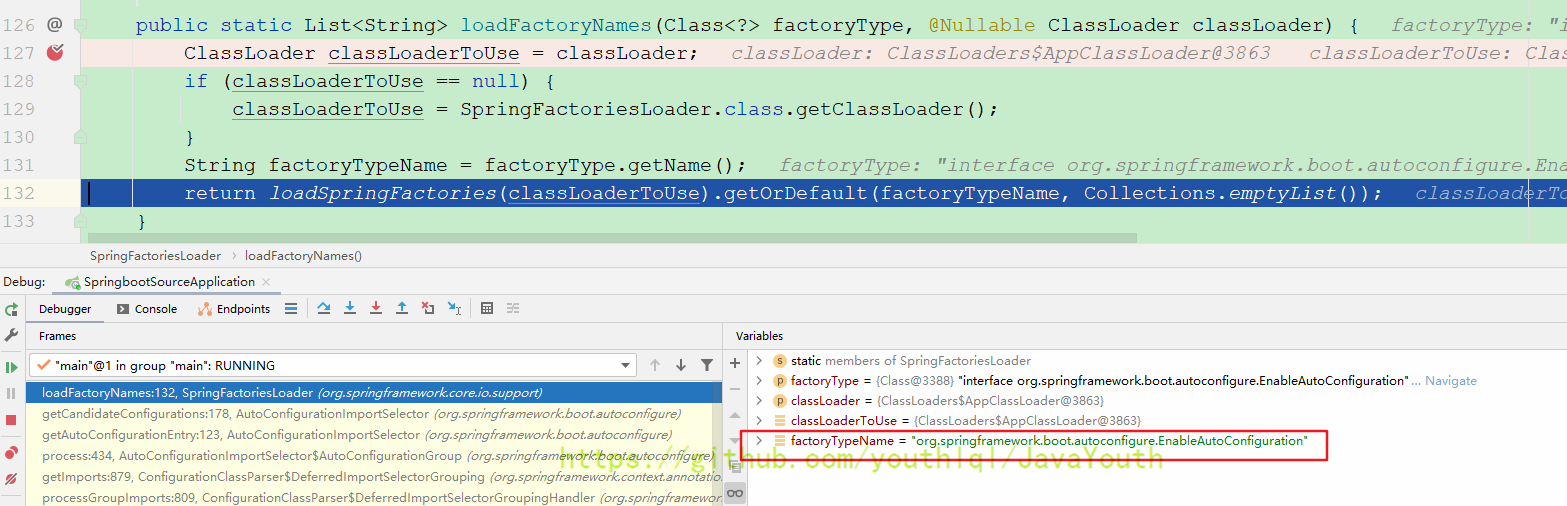Click the Step Out icon
1567x506 pixels.
pos(402,309)
